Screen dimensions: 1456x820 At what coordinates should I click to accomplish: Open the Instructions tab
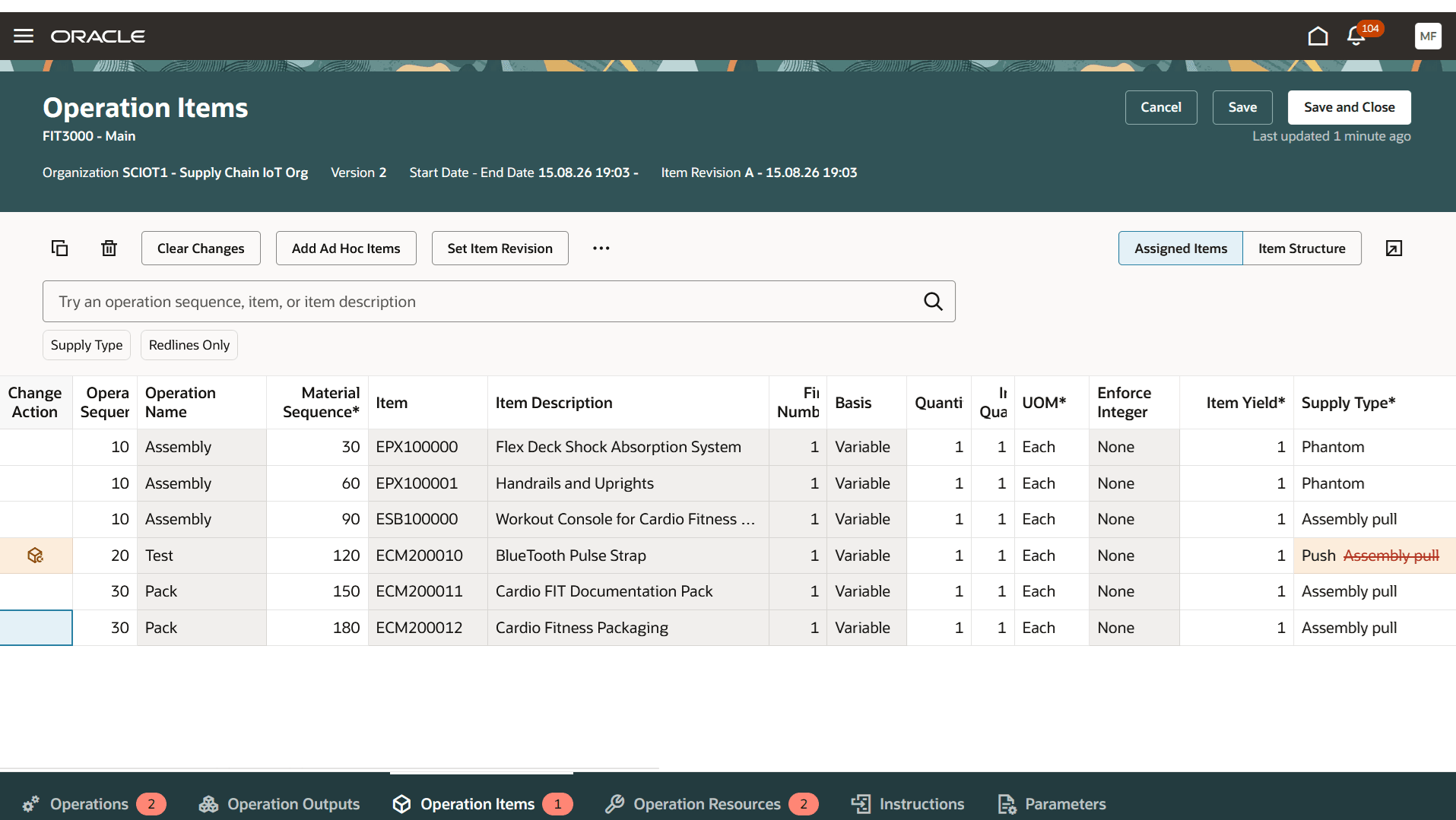(908, 804)
